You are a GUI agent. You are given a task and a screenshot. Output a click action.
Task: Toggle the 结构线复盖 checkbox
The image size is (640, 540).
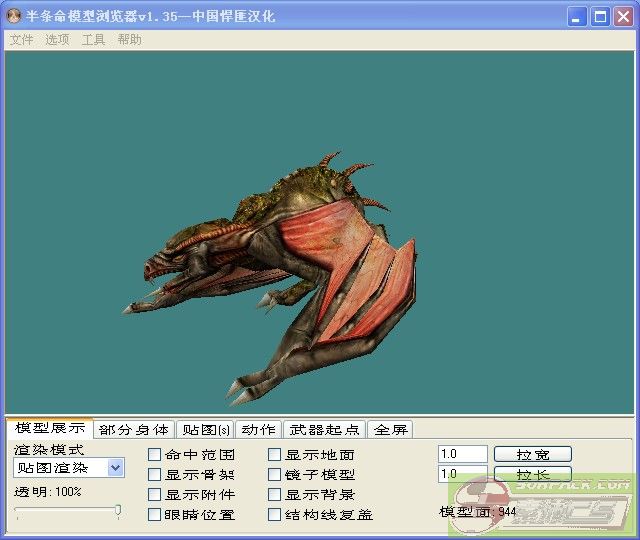pos(274,515)
